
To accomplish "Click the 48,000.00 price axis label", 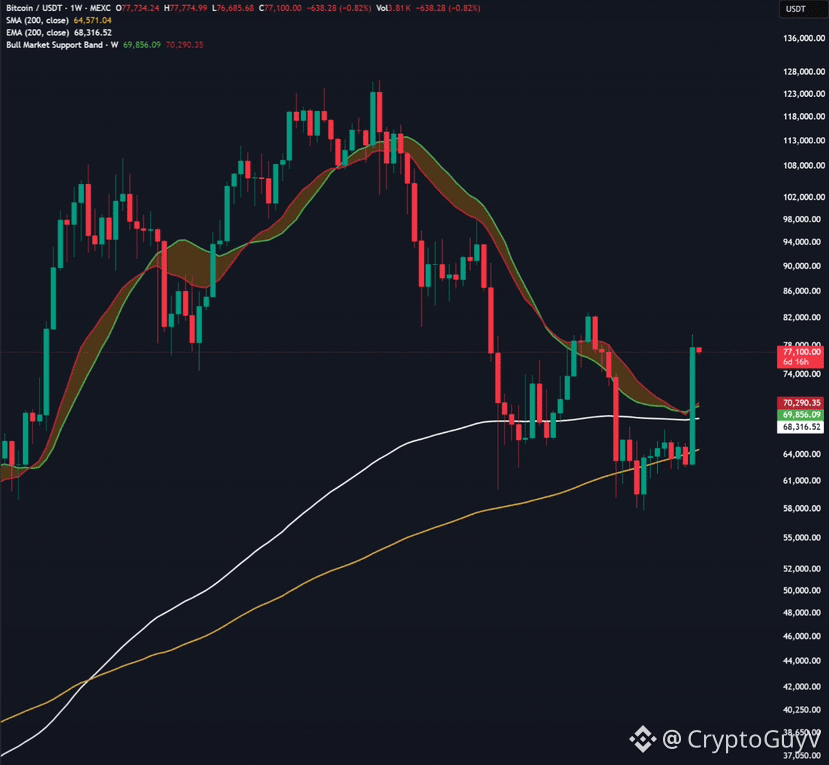I will [802, 613].
